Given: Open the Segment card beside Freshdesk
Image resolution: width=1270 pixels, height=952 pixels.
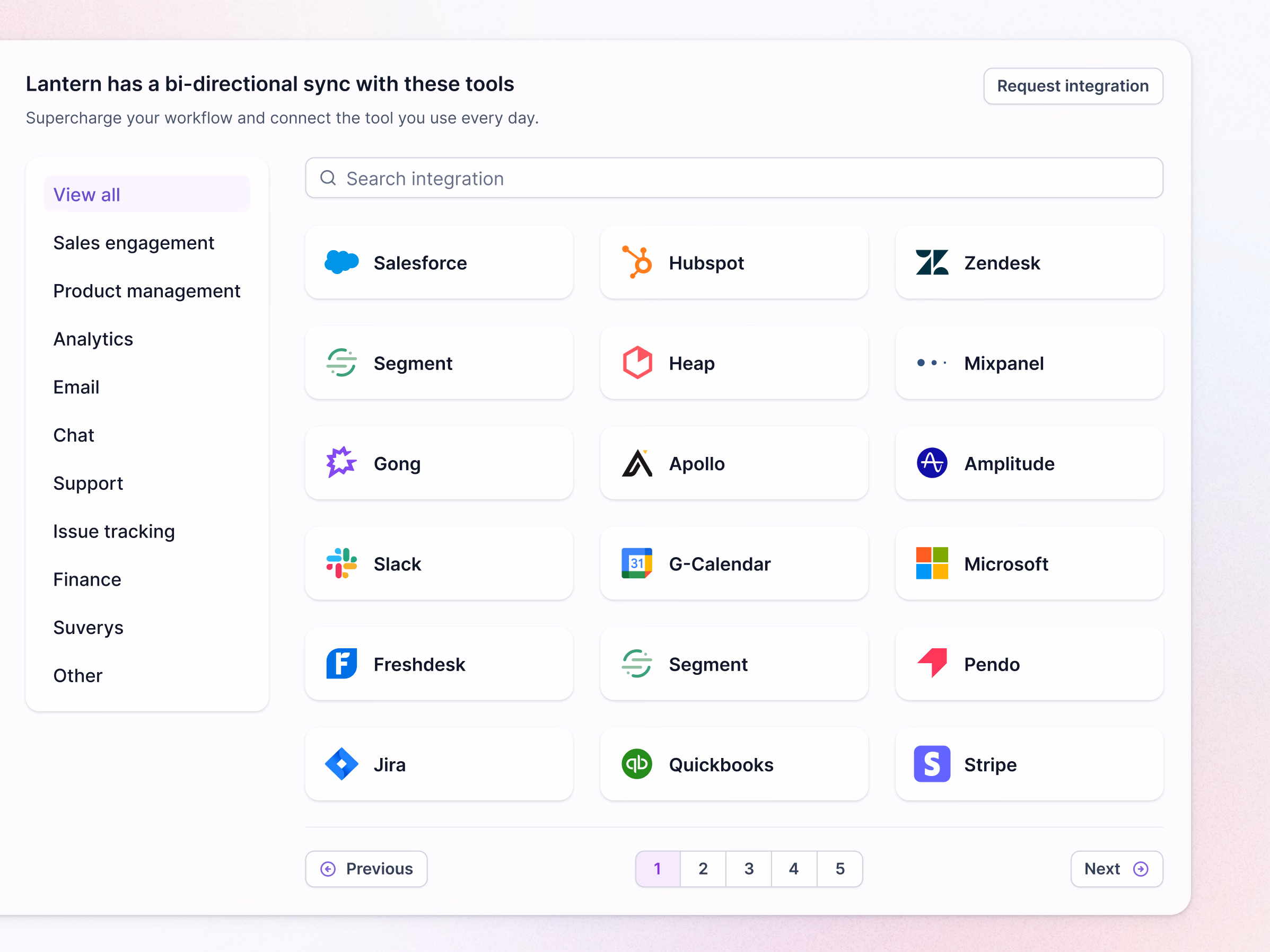Looking at the screenshot, I should pos(734,664).
